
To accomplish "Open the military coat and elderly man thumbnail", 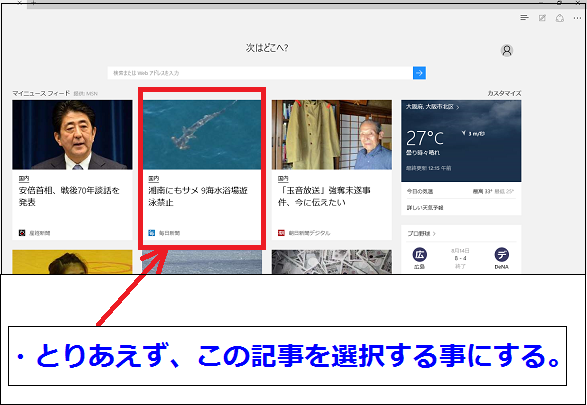I will [332, 135].
